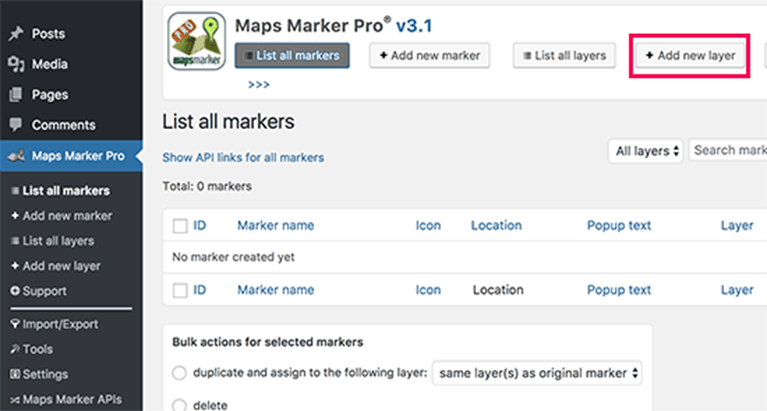Image resolution: width=767 pixels, height=411 pixels.
Task: Click the Add new marker header button
Action: pos(429,56)
